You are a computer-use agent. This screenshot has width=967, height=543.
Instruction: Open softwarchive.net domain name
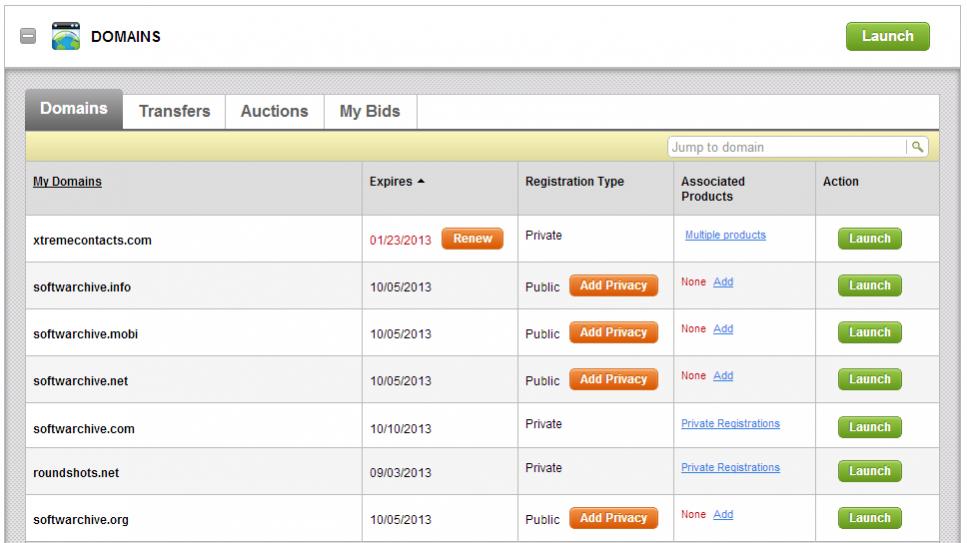click(x=80, y=381)
